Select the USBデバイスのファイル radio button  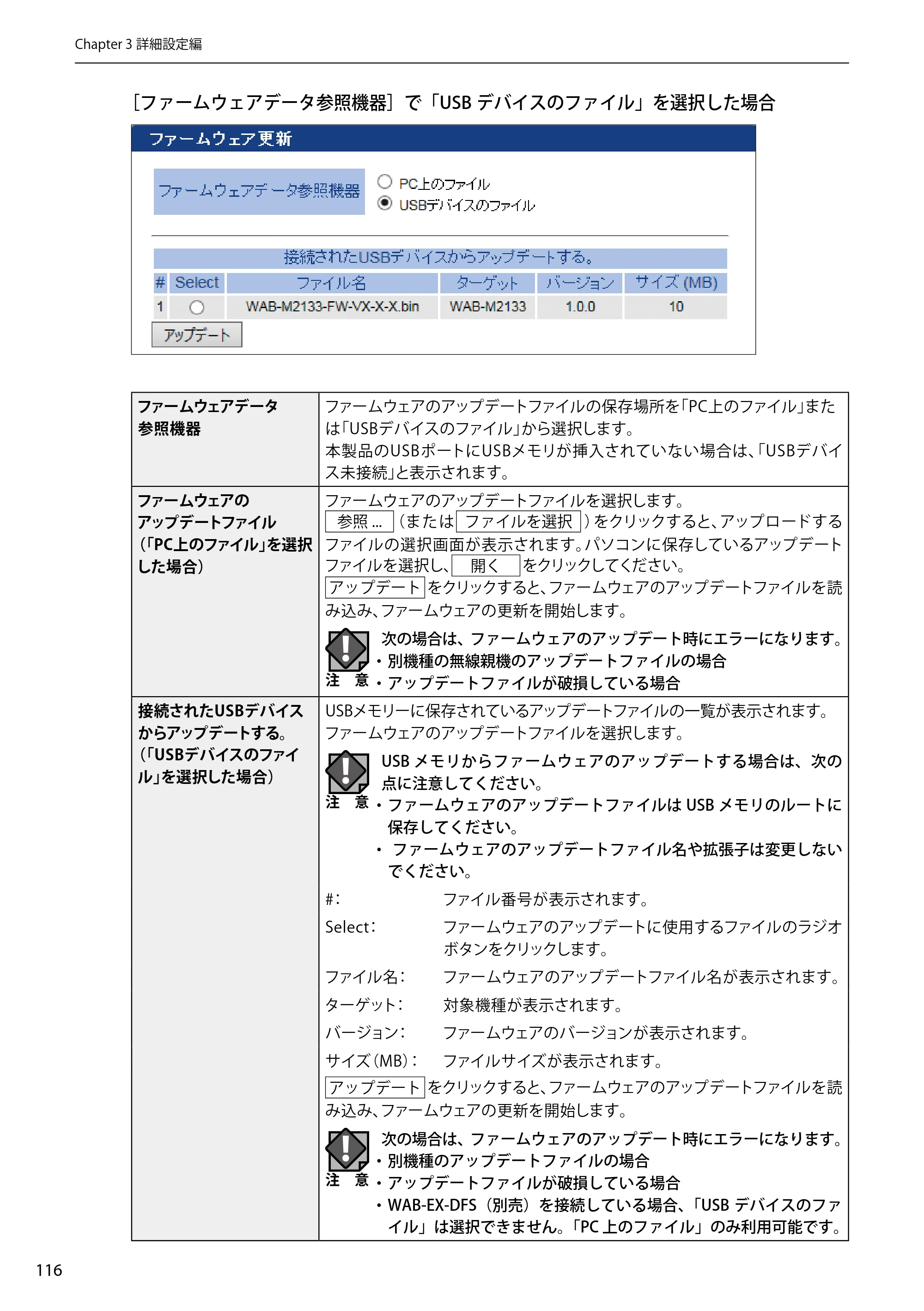(x=384, y=203)
